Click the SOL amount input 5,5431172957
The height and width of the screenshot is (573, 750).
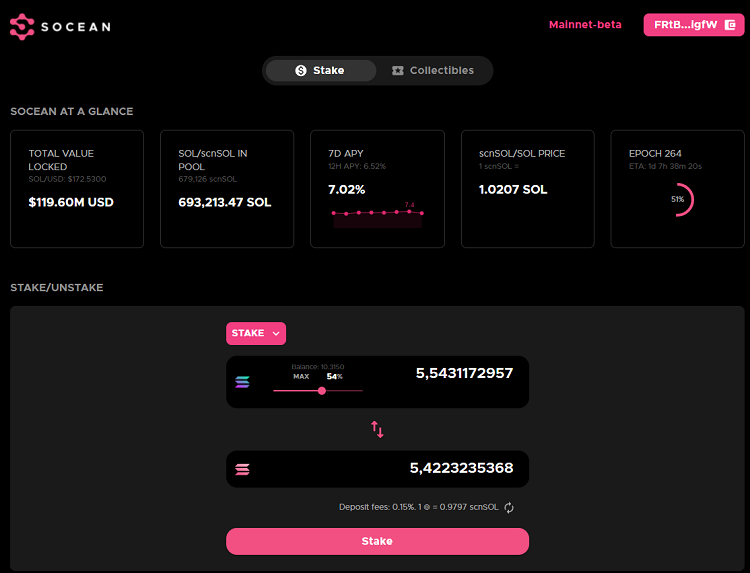[x=464, y=373]
